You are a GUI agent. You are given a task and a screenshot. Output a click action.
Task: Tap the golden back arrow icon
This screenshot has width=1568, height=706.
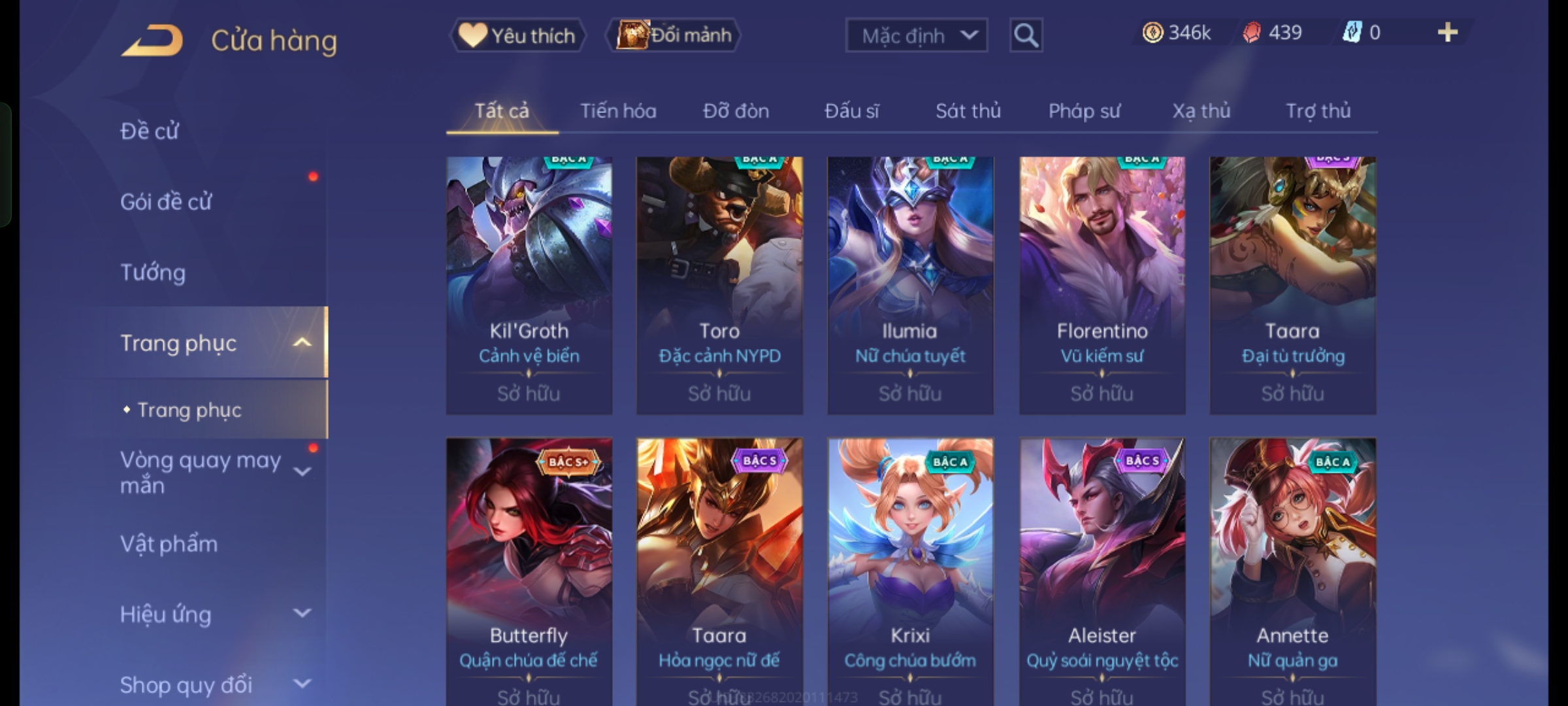click(152, 41)
